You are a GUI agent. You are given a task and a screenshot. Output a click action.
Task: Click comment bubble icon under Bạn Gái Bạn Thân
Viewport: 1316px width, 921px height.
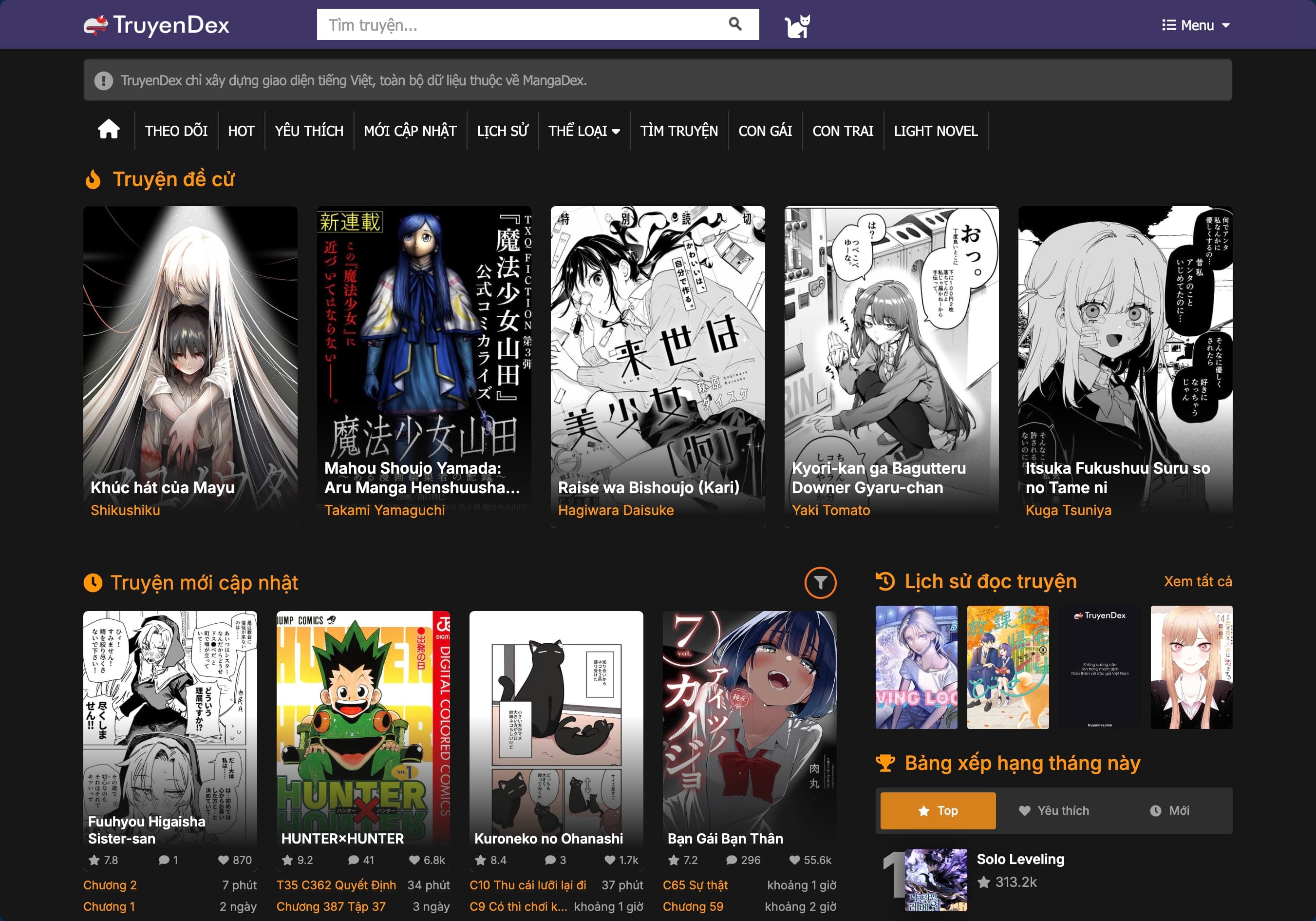(732, 860)
